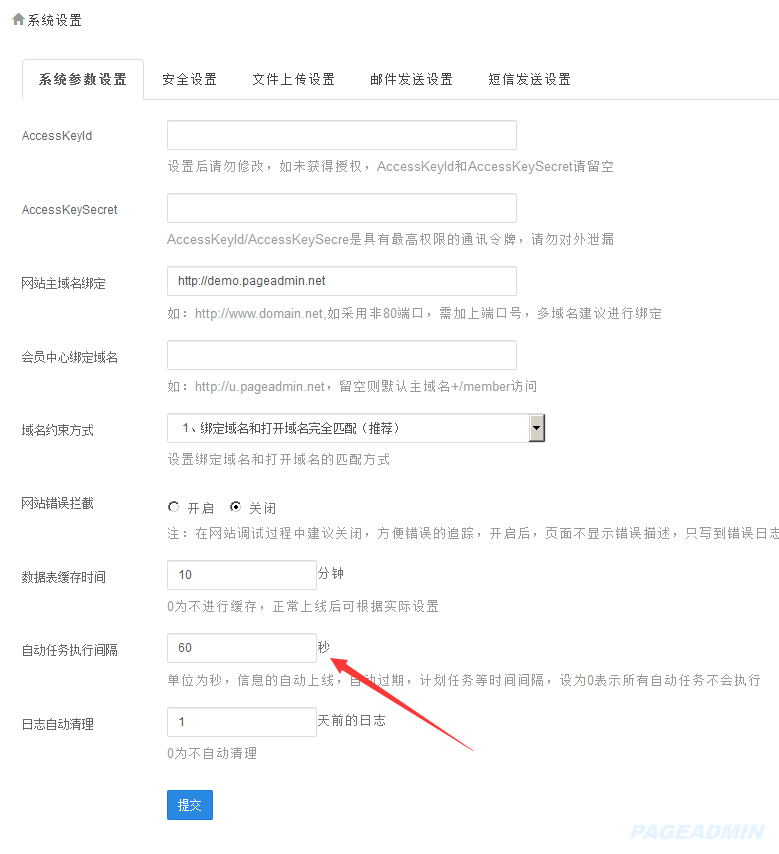Open the 邮件发送设置 tab
The width and height of the screenshot is (779, 854).
click(411, 80)
